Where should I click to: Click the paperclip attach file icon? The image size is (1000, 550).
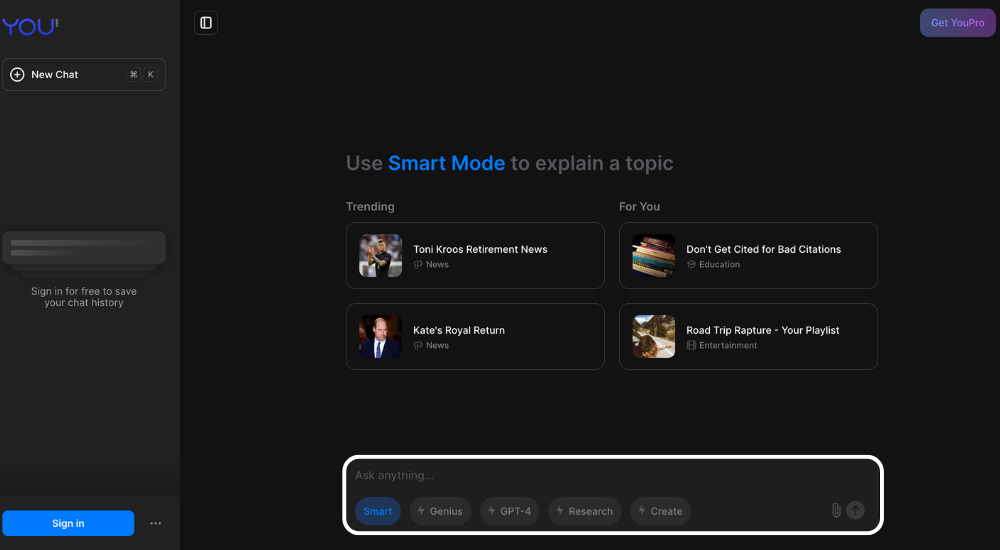coord(835,510)
